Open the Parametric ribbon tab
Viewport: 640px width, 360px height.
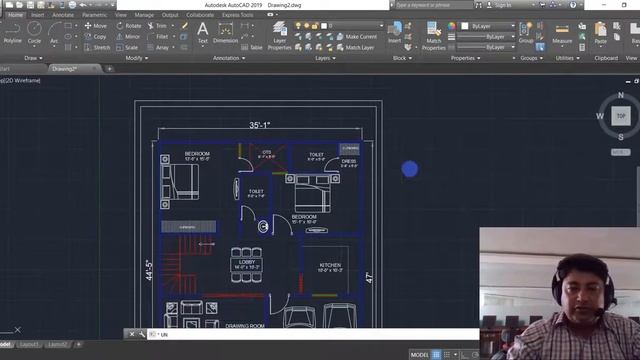click(94, 15)
